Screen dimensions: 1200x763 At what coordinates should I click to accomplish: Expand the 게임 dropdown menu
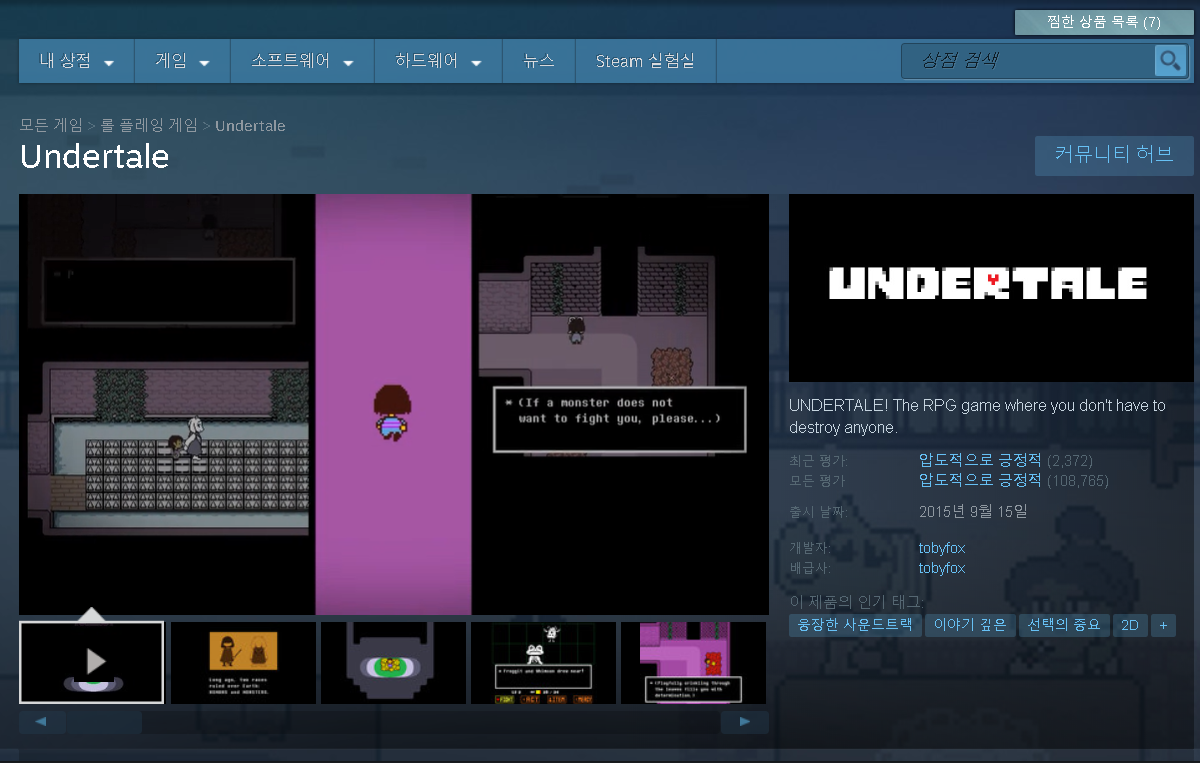point(183,61)
